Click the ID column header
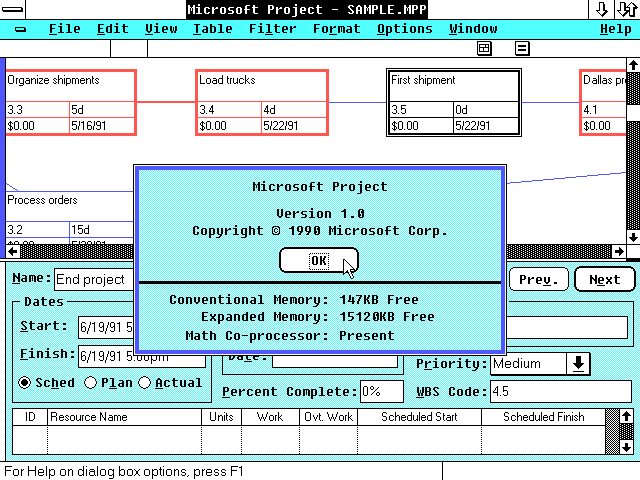This screenshot has height=480, width=640. pos(30,417)
